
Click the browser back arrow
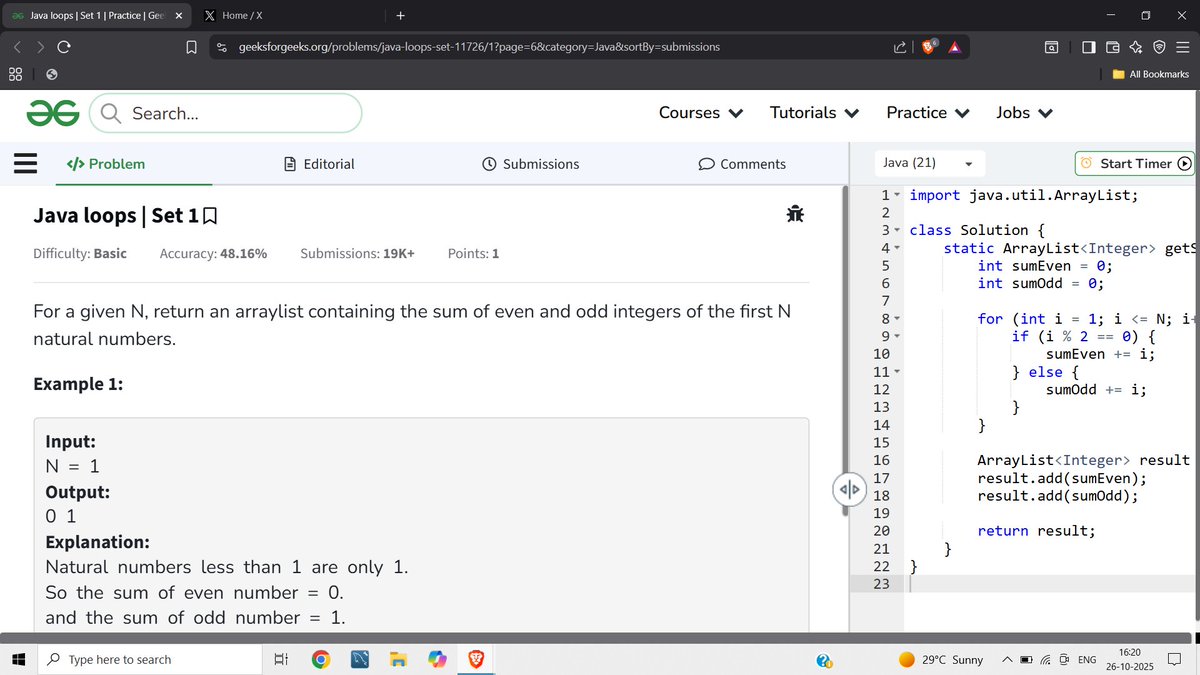click(18, 46)
